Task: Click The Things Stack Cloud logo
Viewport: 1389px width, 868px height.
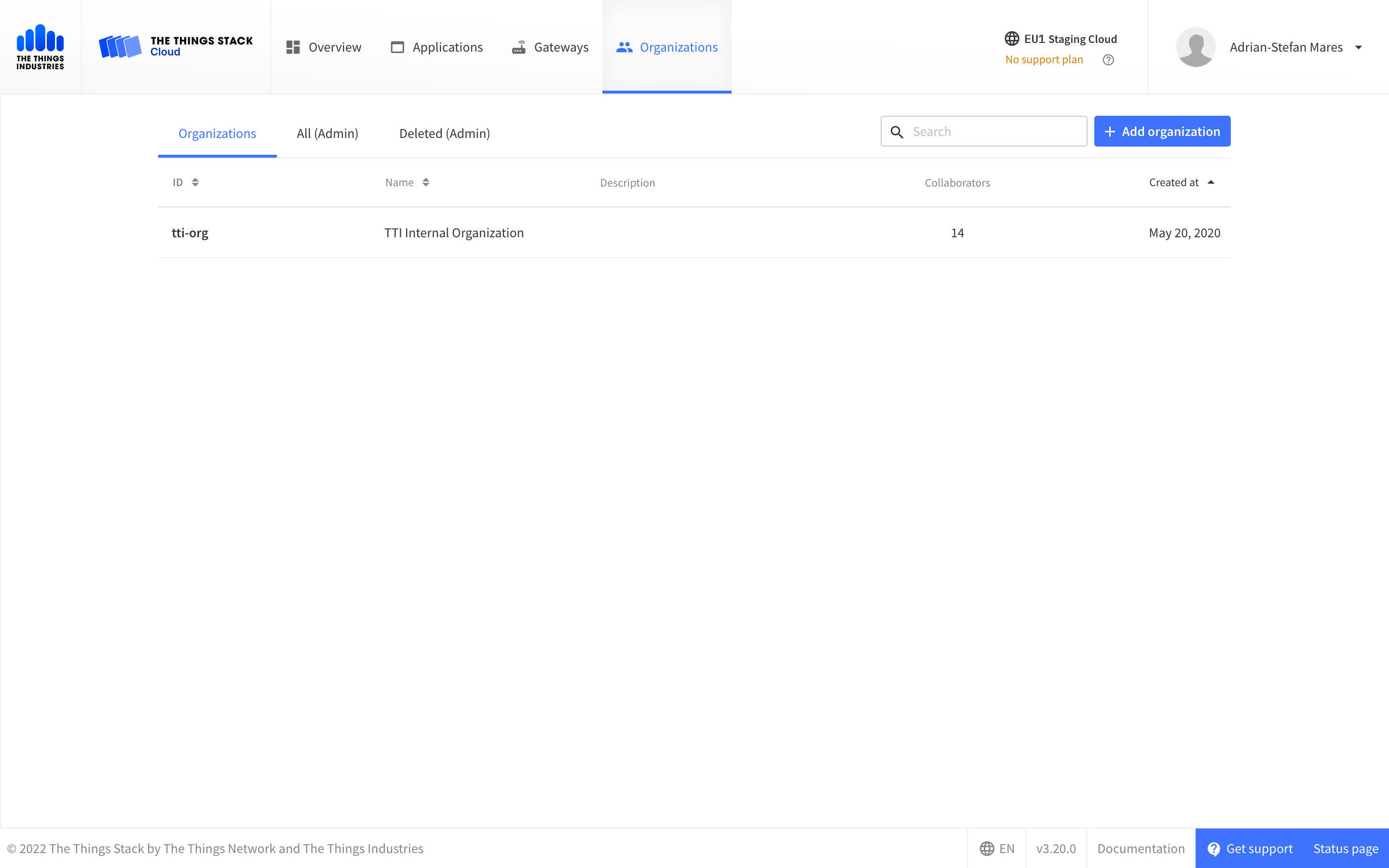Action: [176, 46]
